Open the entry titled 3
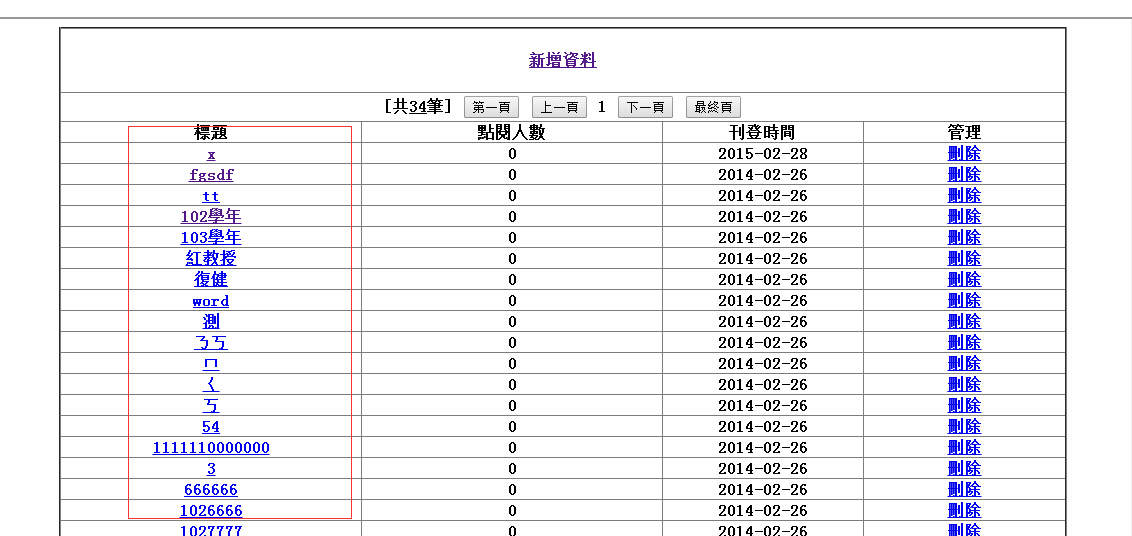This screenshot has width=1132, height=536. 211,469
